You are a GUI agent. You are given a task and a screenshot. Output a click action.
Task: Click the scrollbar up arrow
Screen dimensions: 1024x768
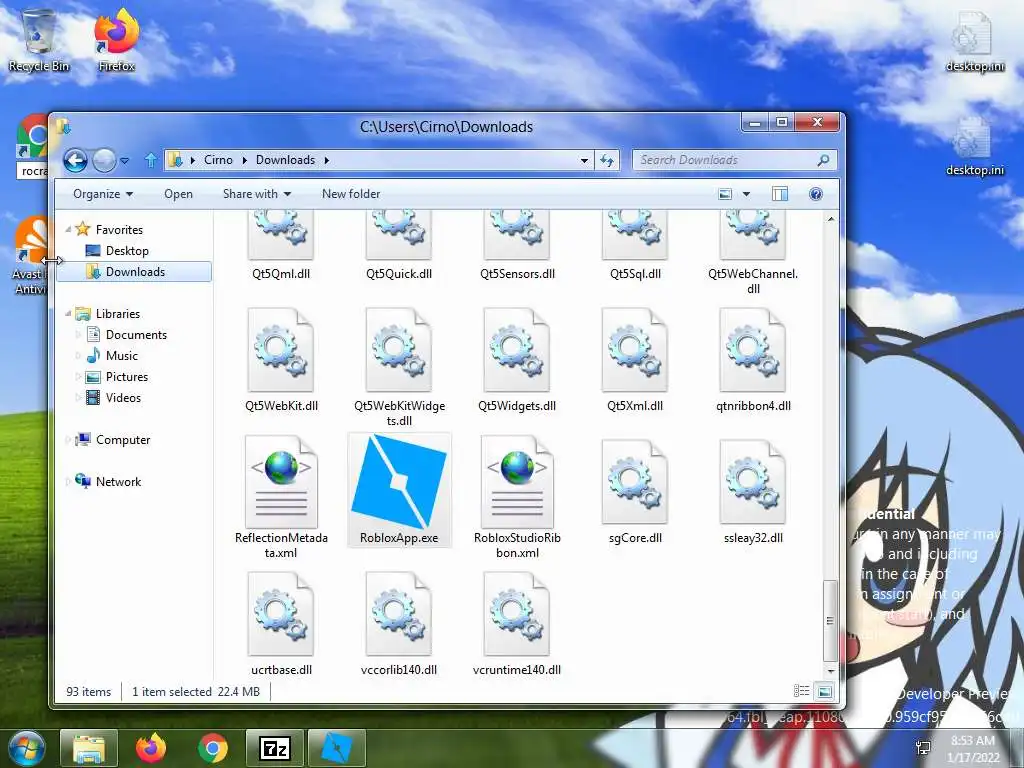click(830, 219)
